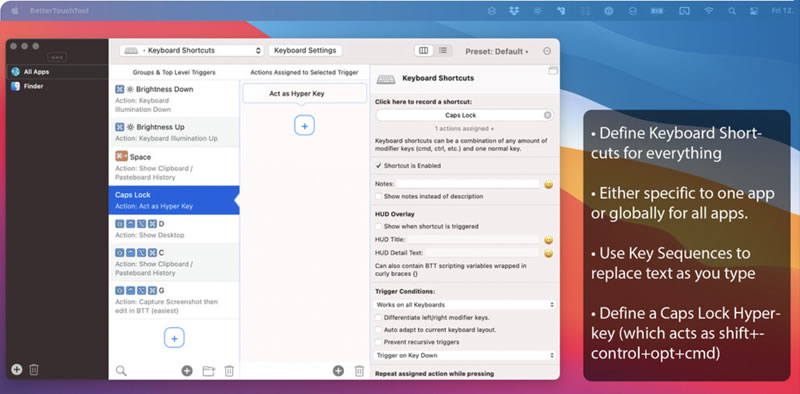
Task: Open Spotlight search in menu bar
Action: tap(732, 11)
